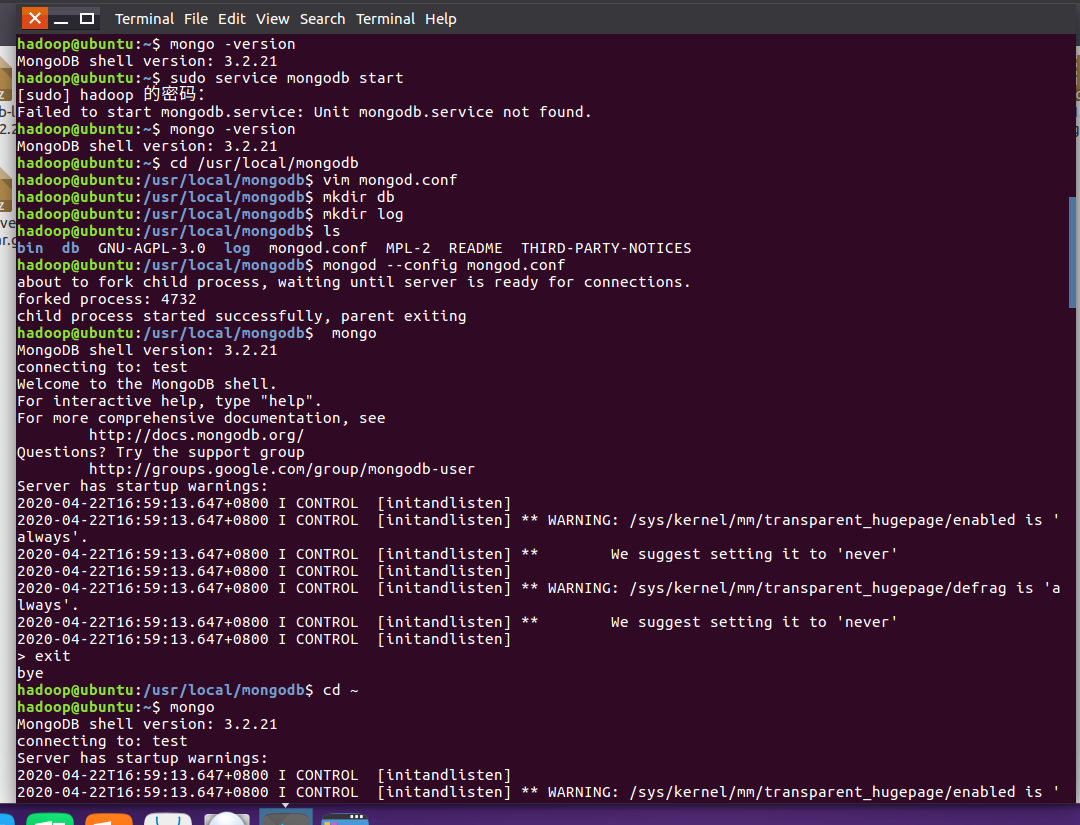Close the terminal window with orange X
1080x825 pixels.
click(34, 18)
